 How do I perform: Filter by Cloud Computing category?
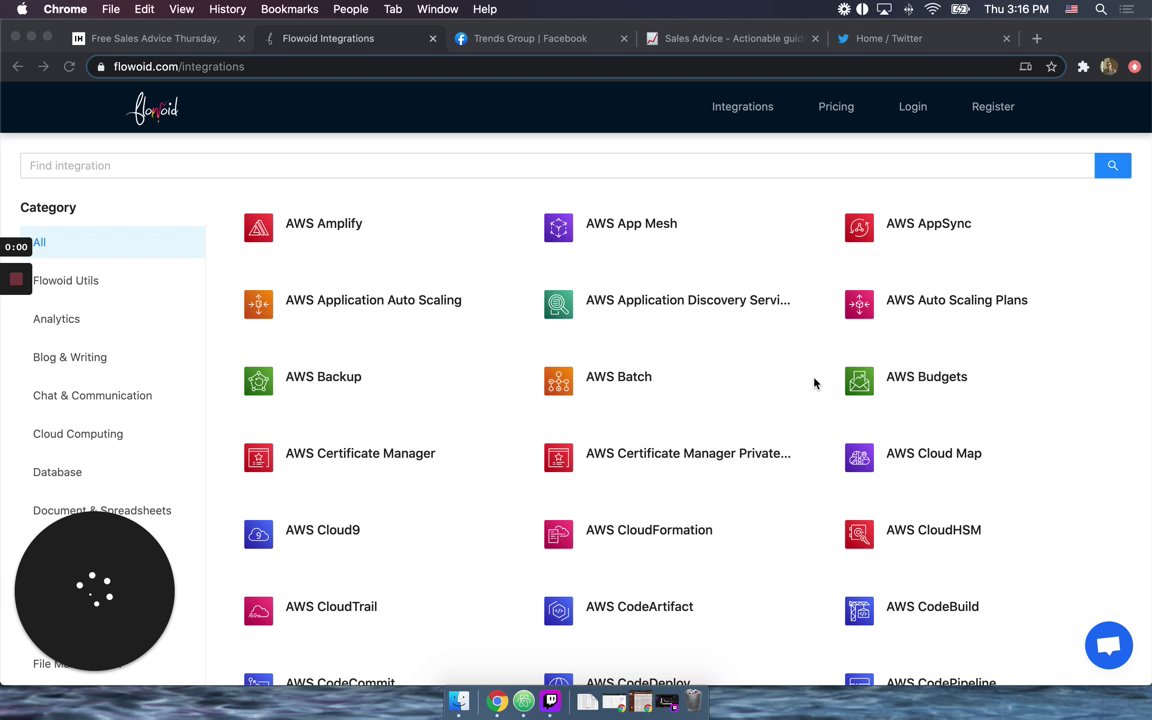tap(78, 433)
